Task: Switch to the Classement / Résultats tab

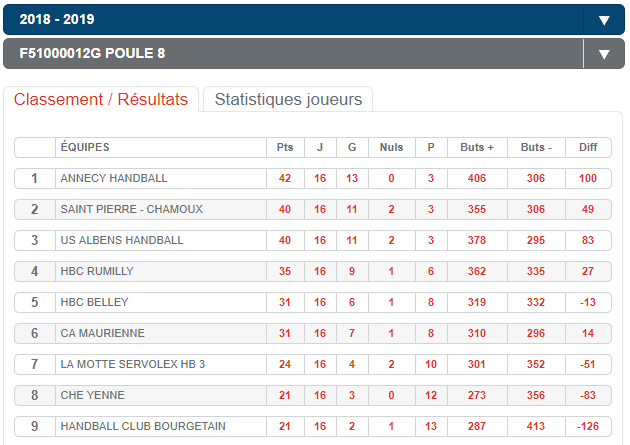Action: 101,99
